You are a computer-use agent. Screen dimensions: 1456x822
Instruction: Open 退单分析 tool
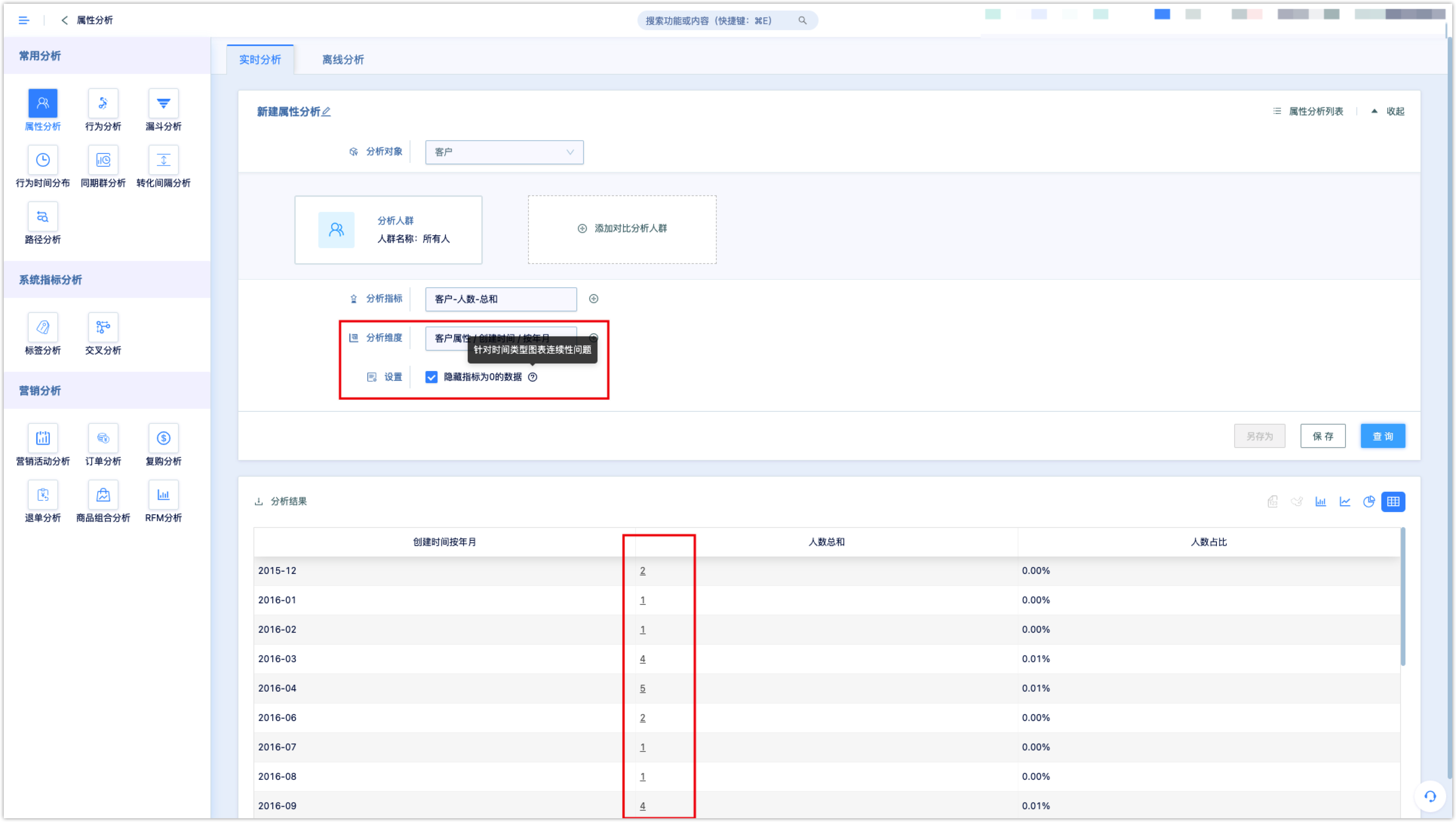42,501
